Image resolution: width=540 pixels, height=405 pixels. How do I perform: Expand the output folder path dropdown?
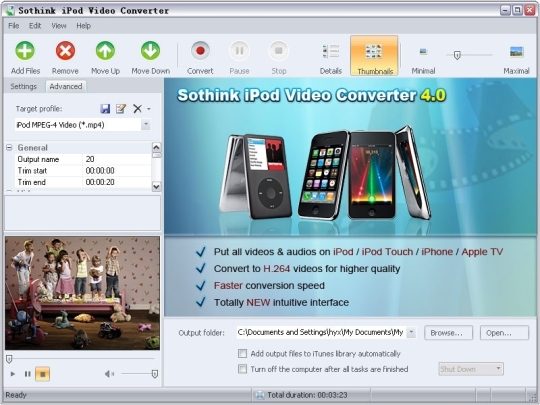click(x=411, y=332)
